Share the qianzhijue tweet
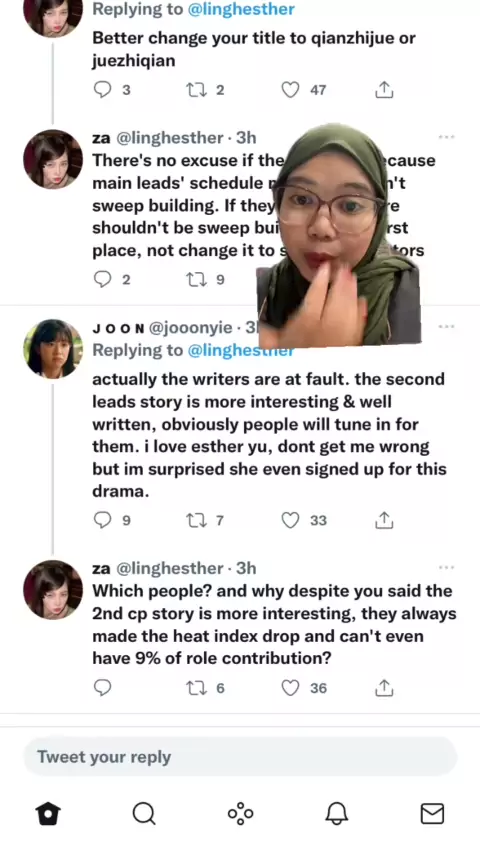 384,89
